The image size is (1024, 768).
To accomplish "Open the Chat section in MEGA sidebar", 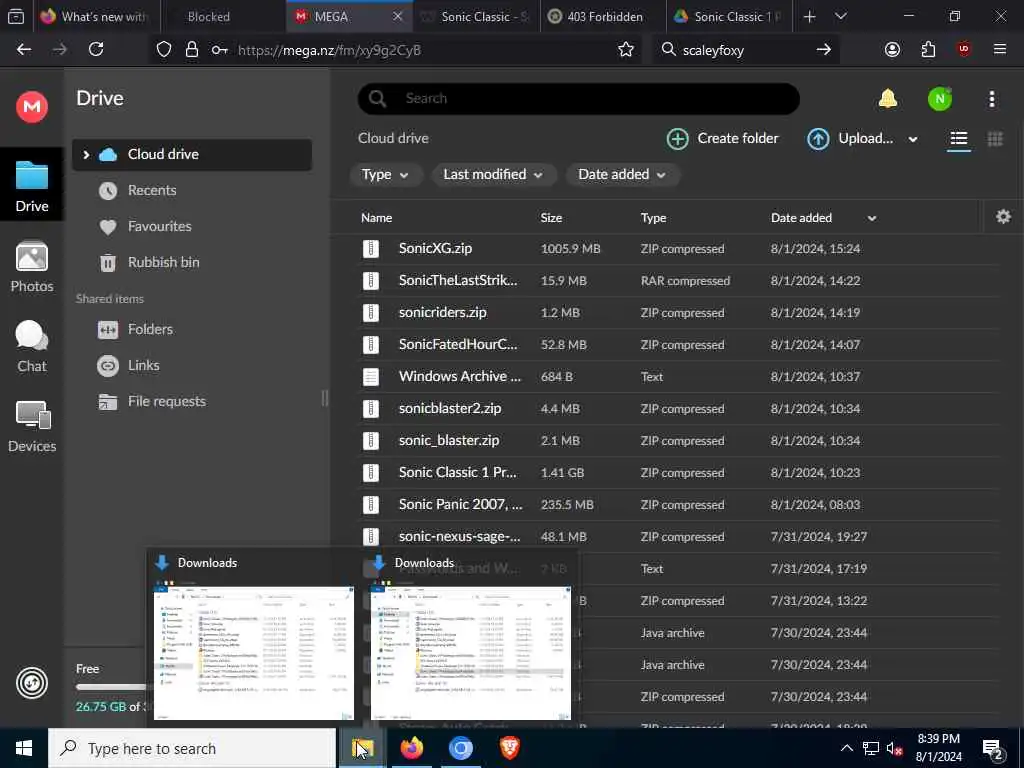I will click(x=32, y=346).
